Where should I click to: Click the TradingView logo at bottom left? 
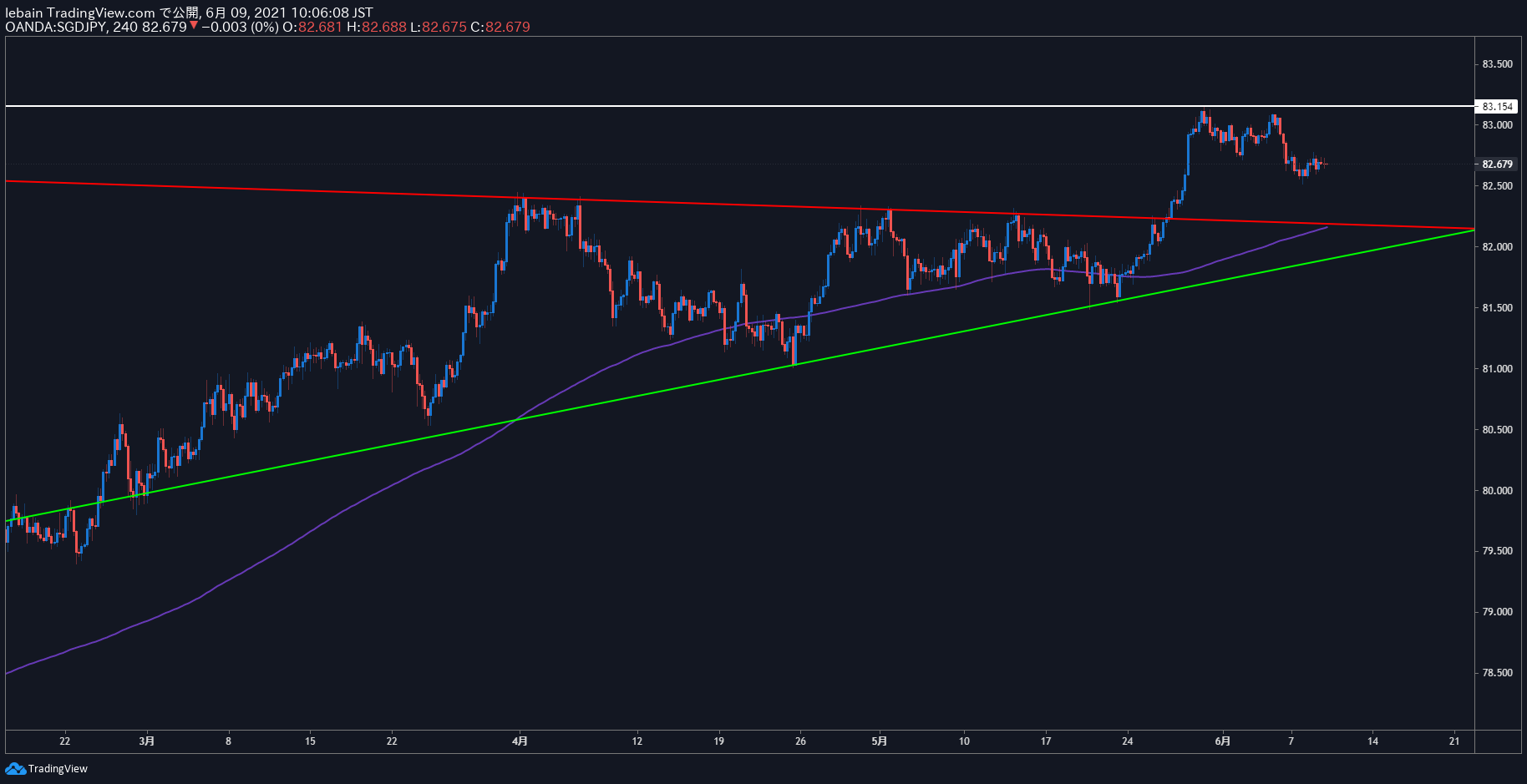(47, 768)
